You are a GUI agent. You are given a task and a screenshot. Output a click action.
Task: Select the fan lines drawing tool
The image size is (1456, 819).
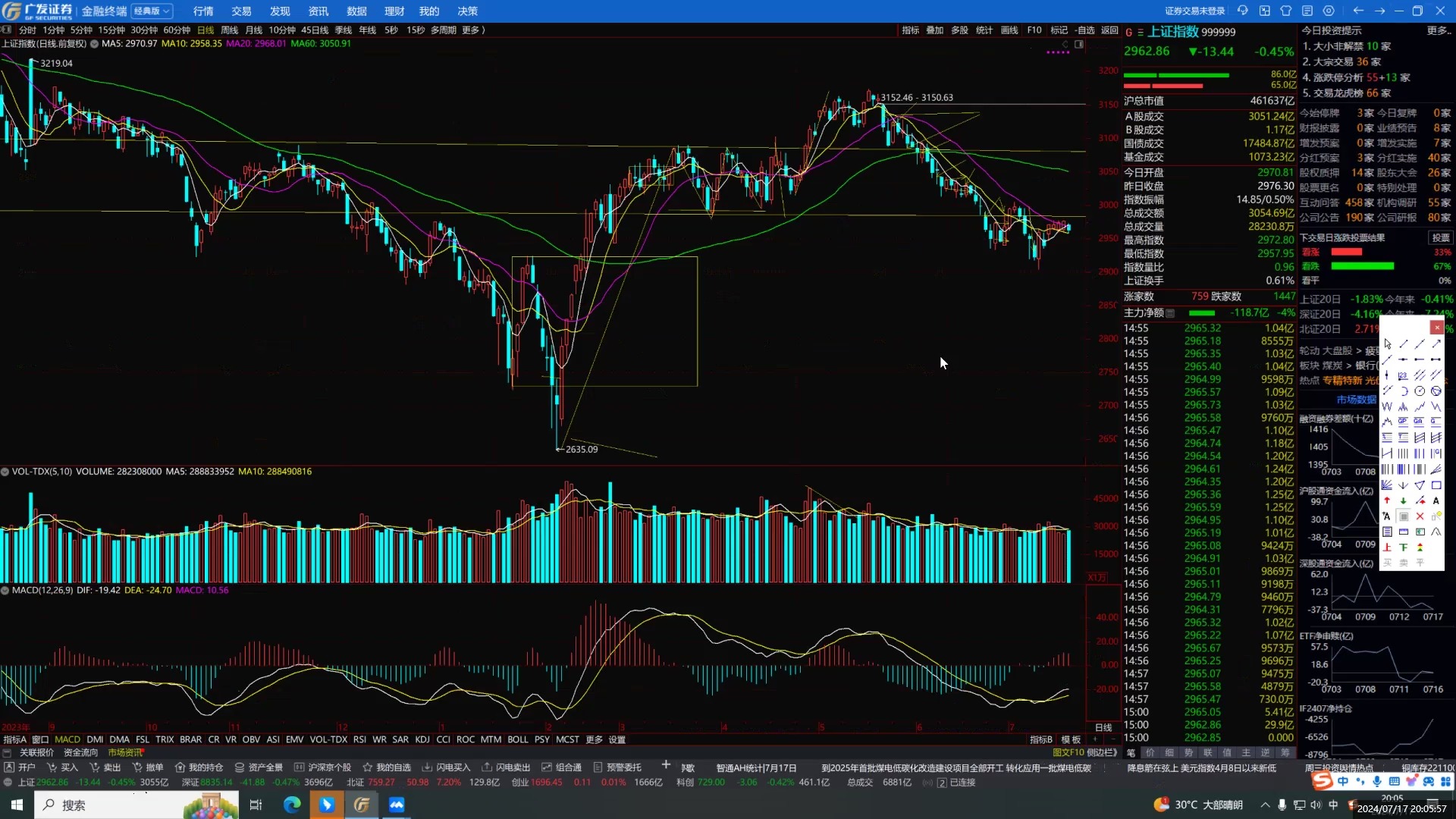tap(1388, 485)
